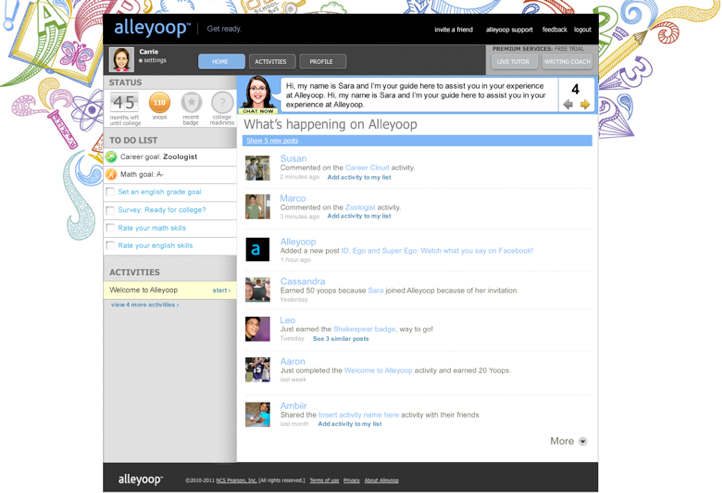Image resolution: width=722 pixels, height=493 pixels.
Task: Check the Survey: Ready for college box
Action: [110, 210]
